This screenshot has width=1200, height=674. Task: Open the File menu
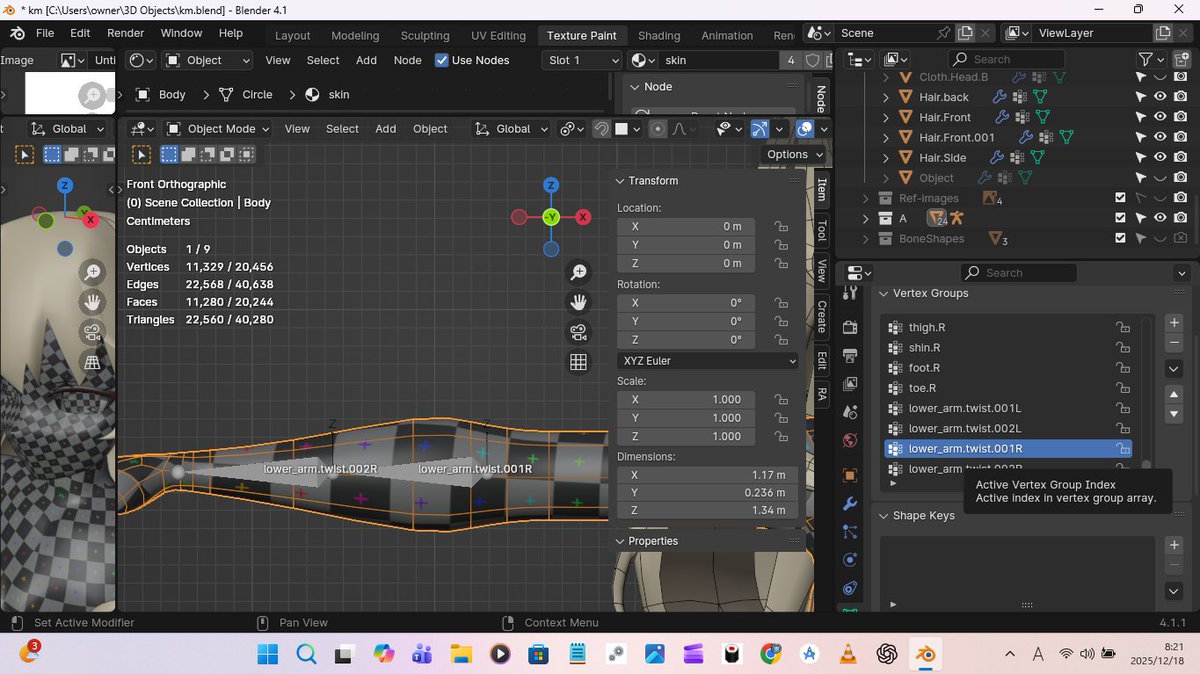tap(45, 33)
